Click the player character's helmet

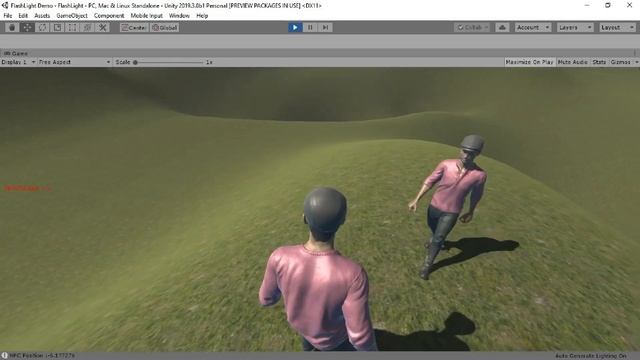tap(325, 211)
